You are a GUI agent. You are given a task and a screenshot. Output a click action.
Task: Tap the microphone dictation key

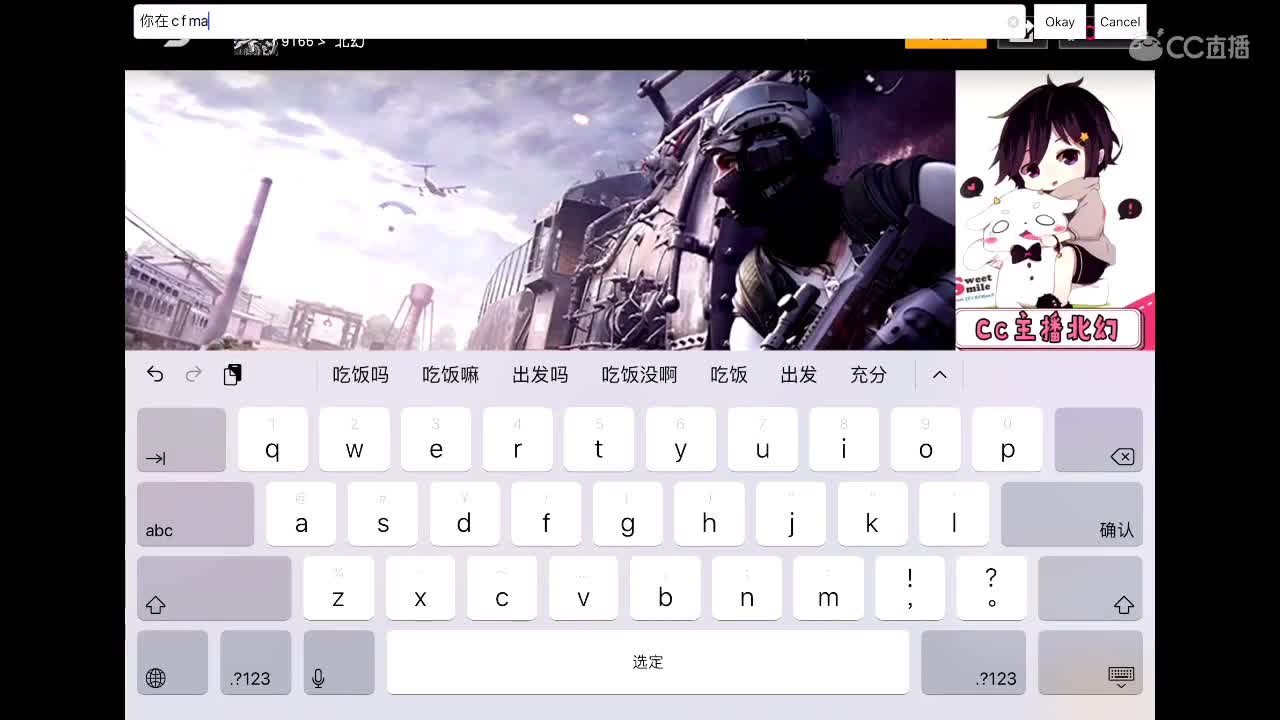pyautogui.click(x=339, y=662)
